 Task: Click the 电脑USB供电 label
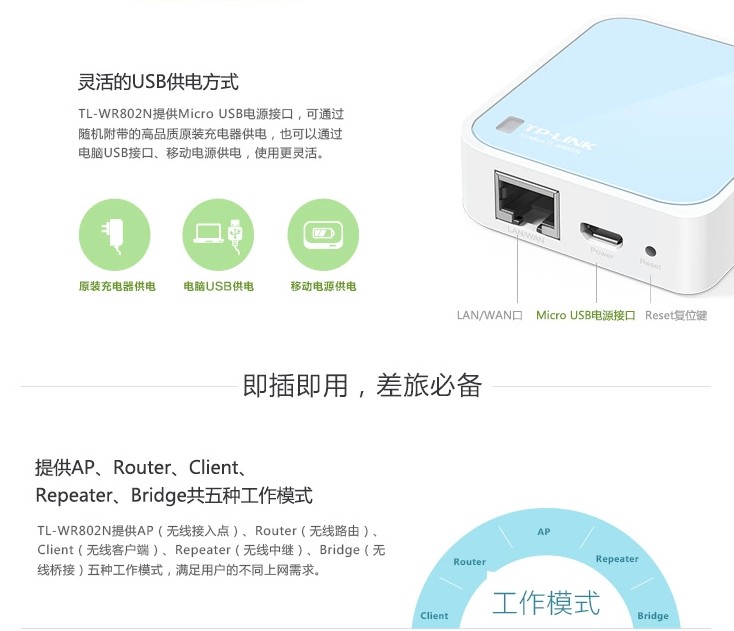pos(219,286)
